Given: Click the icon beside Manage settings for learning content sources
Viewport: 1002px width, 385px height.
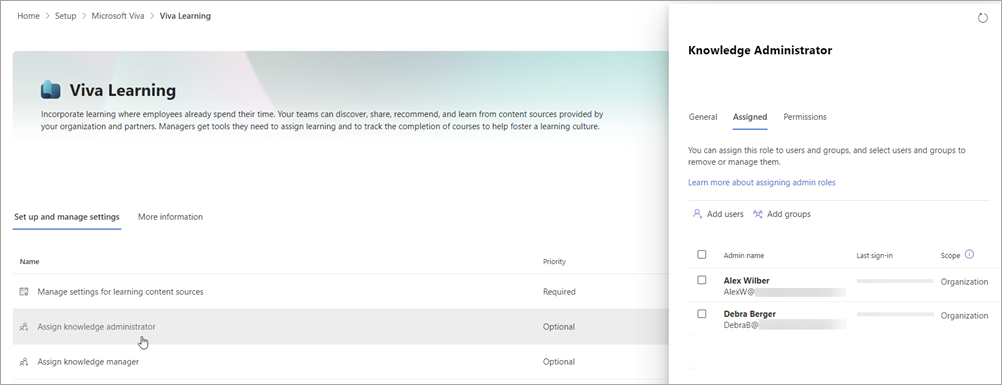Looking at the screenshot, I should (x=24, y=292).
